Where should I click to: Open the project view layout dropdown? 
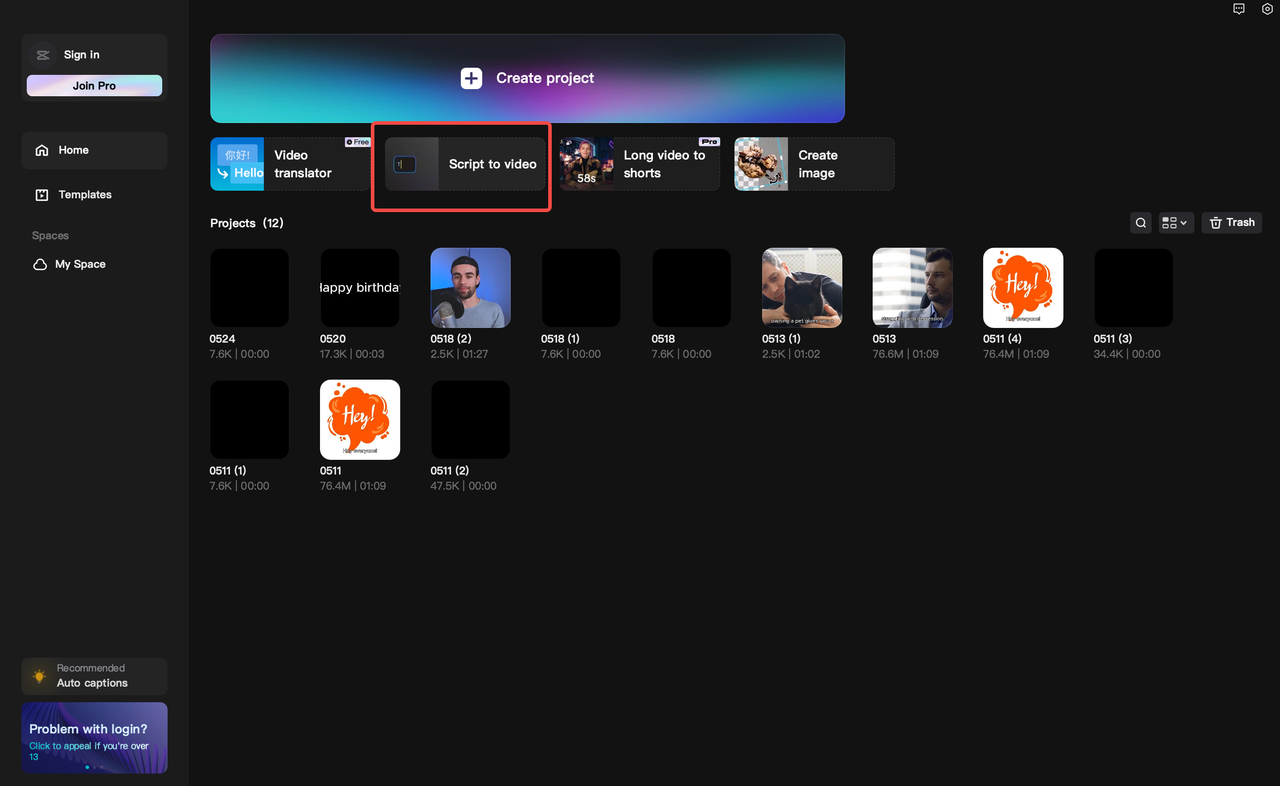pyautogui.click(x=1175, y=223)
